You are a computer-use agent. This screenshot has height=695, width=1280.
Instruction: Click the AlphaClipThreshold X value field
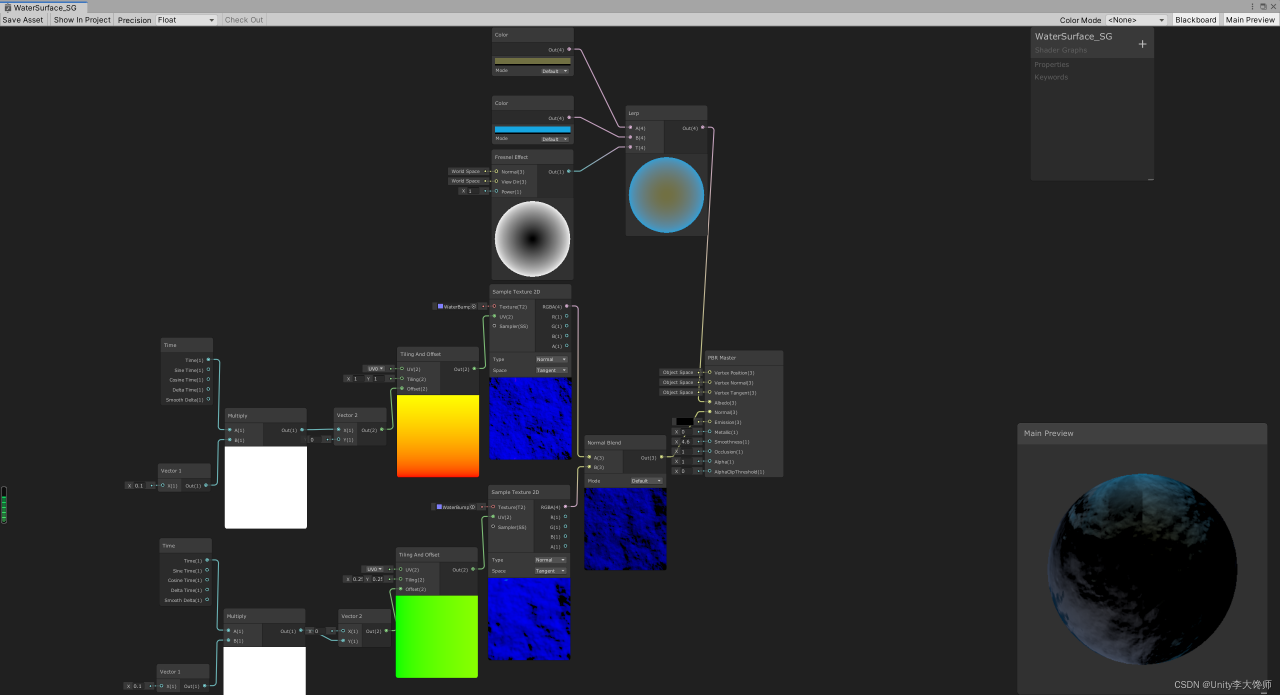(685, 471)
